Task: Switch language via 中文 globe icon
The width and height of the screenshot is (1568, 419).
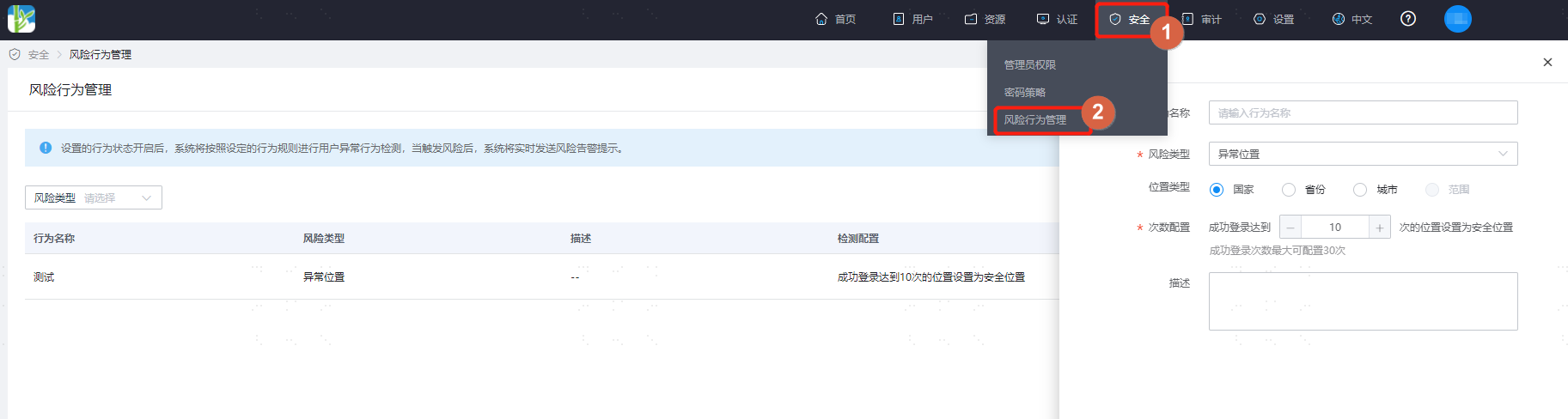Action: (x=1339, y=19)
